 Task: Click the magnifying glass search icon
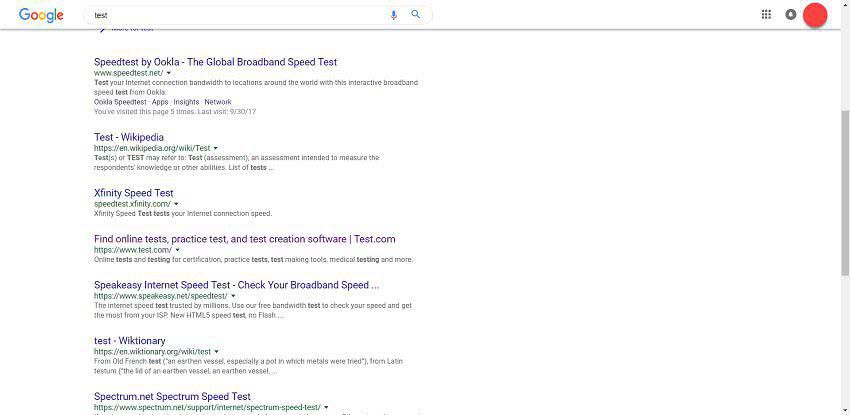[x=416, y=15]
